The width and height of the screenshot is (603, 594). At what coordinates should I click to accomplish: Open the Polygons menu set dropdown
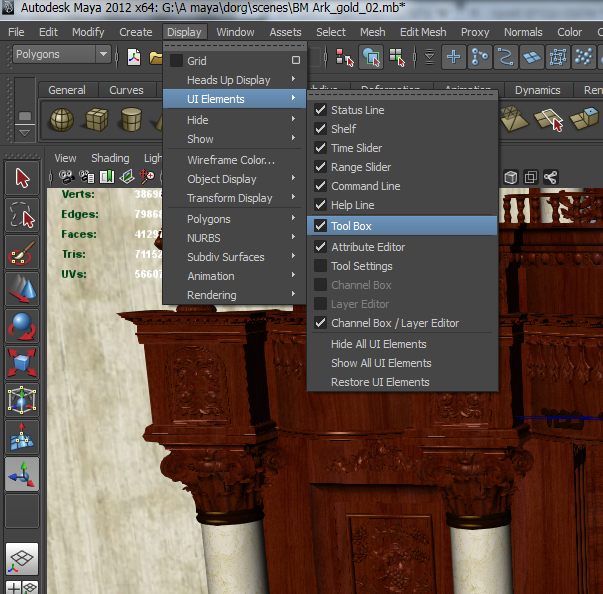click(x=62, y=54)
